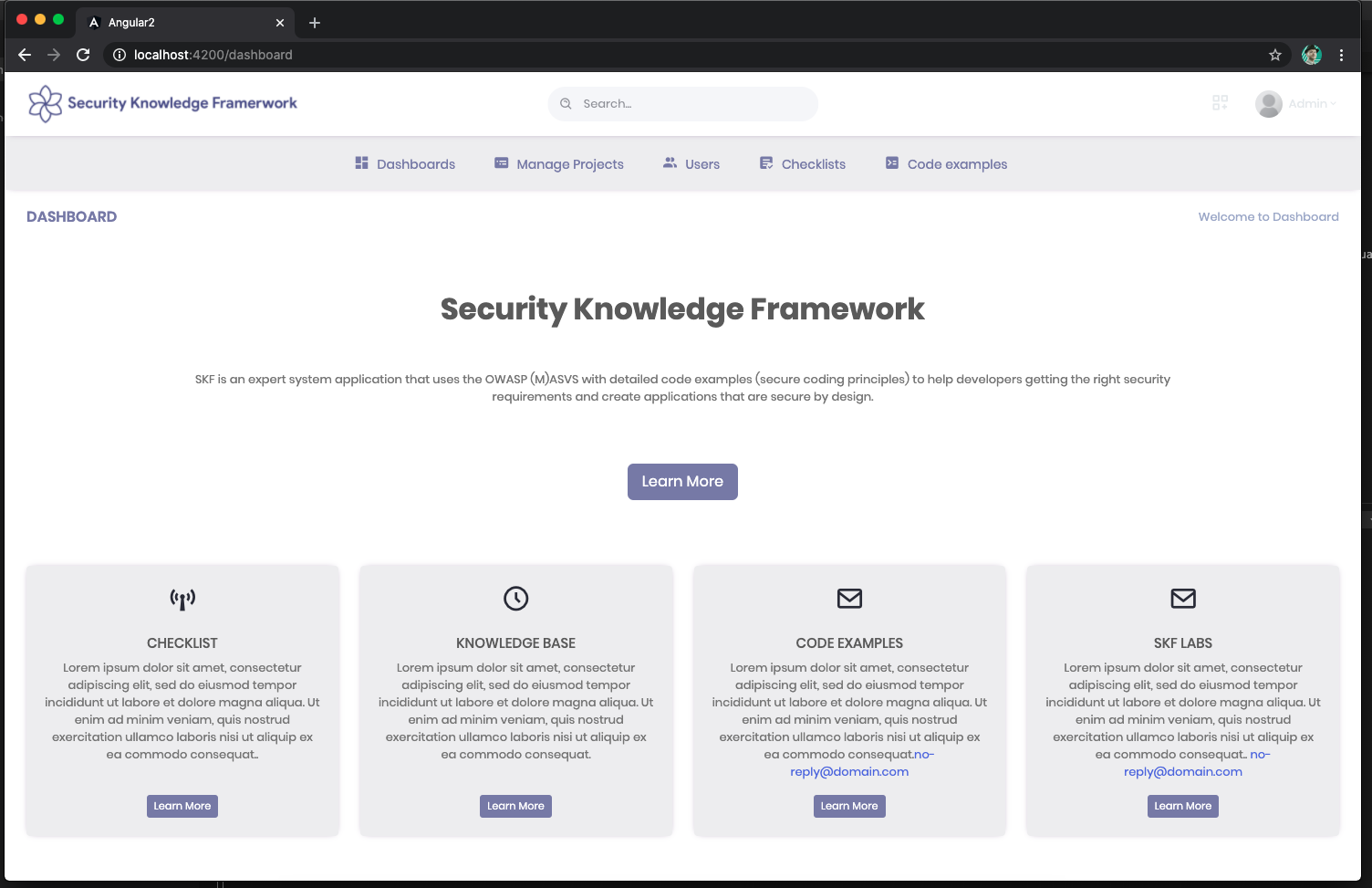The width and height of the screenshot is (1372, 888).
Task: Reload the page with refresh icon
Action: pos(83,55)
